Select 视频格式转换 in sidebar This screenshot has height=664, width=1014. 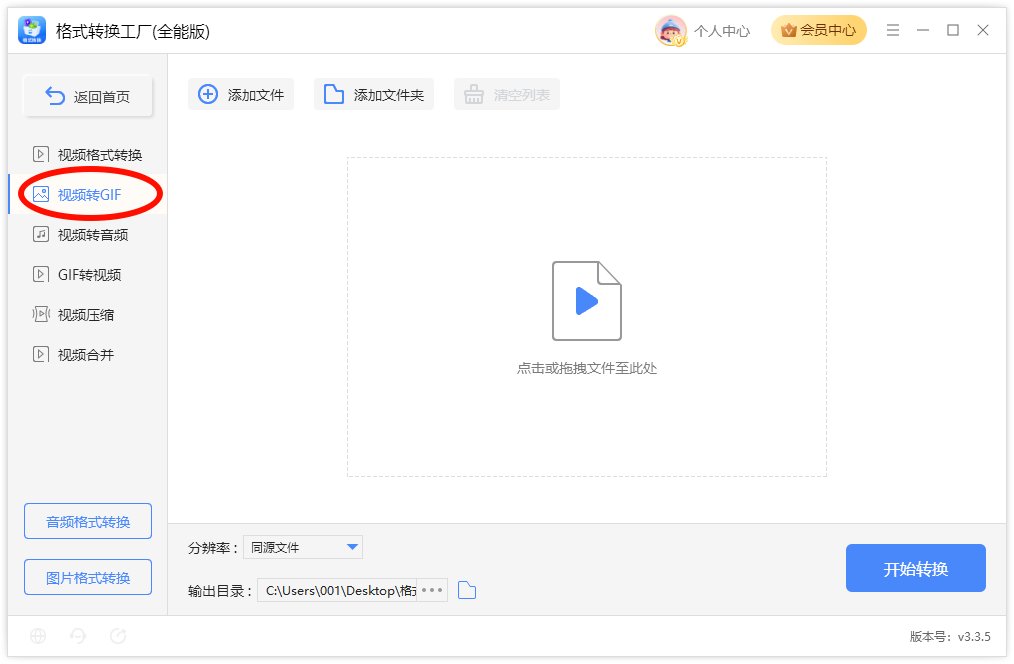(87, 155)
